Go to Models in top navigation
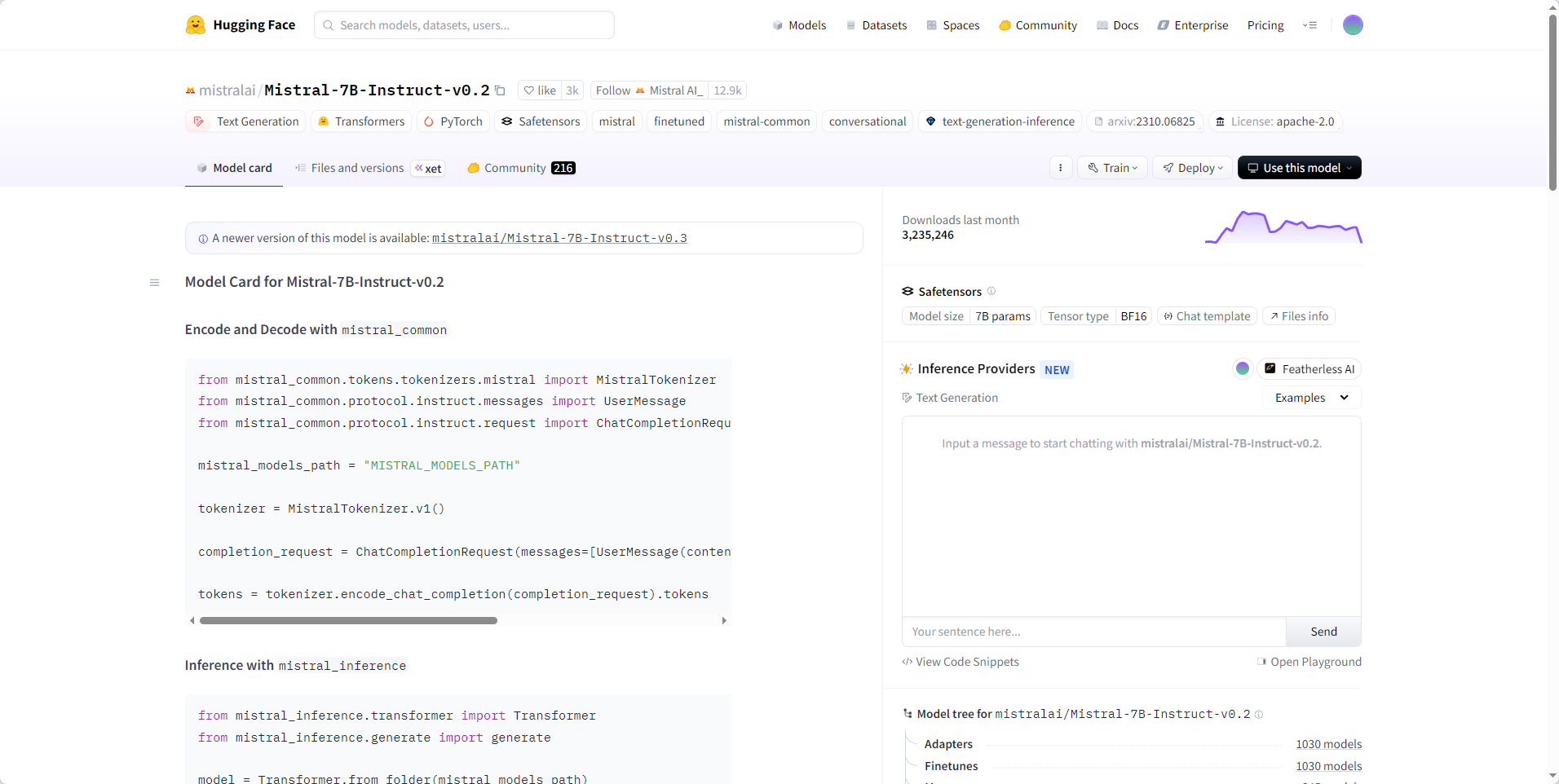Viewport: 1559px width, 784px height. coord(799,25)
